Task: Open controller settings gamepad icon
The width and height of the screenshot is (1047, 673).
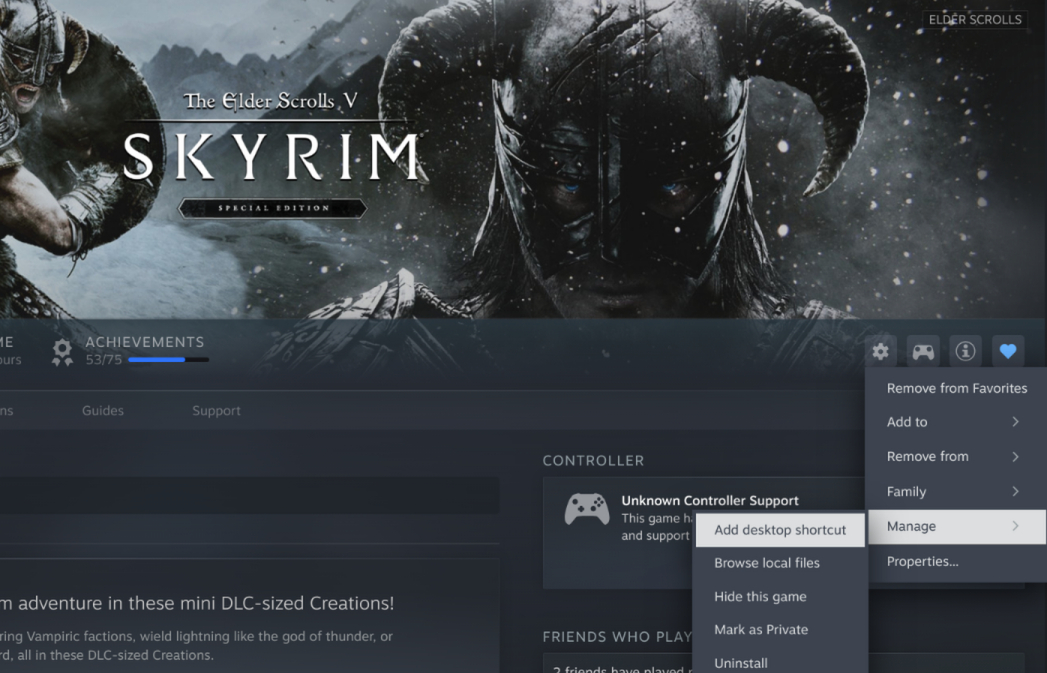Action: click(x=922, y=351)
